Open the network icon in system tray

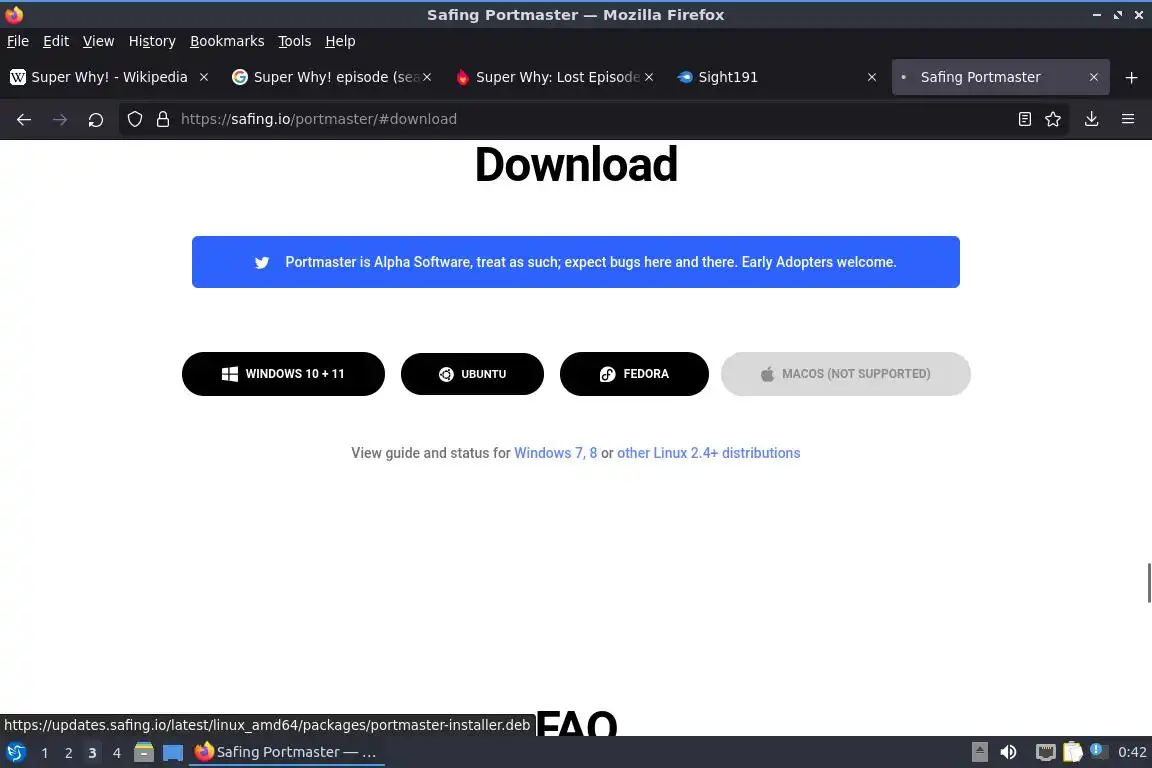(1045, 753)
